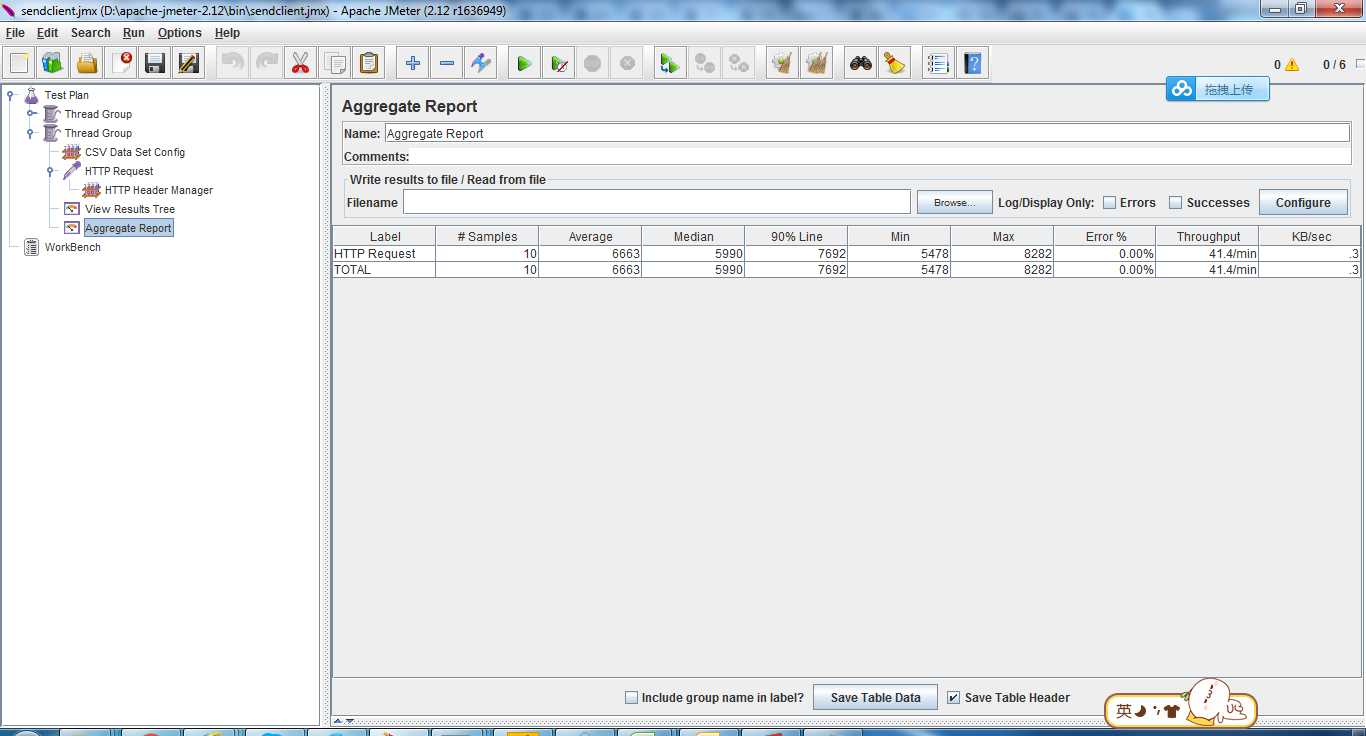Select View Results Tree element
The height and width of the screenshot is (736, 1366).
coord(130,209)
